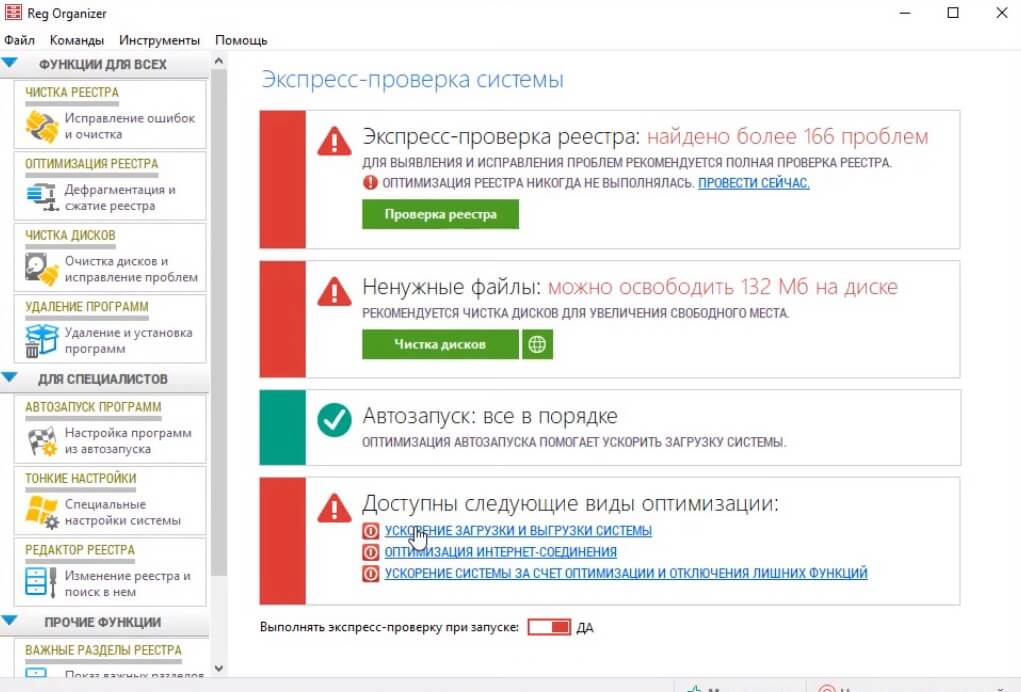Click 'Изменение реестра и поиск в нем' text

tap(127, 584)
